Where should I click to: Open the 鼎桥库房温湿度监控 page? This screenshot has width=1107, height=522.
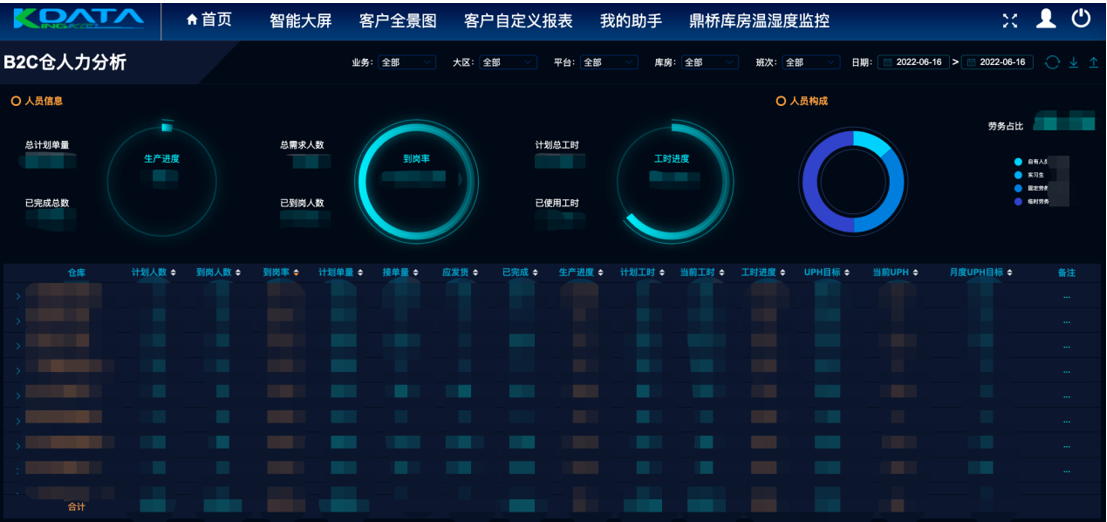(x=759, y=20)
